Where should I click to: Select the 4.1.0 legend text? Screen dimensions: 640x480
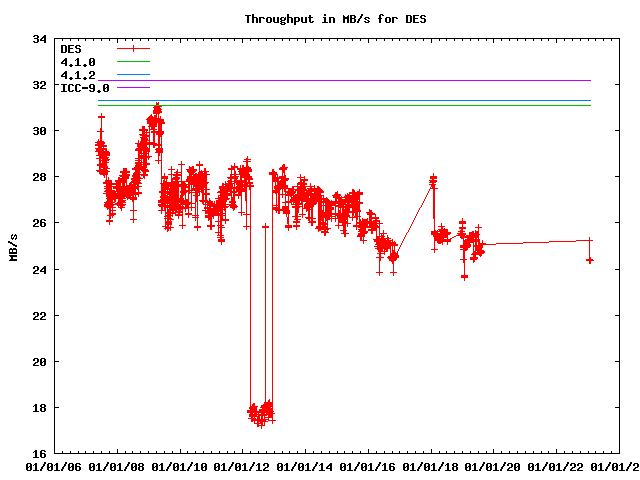click(x=78, y=62)
